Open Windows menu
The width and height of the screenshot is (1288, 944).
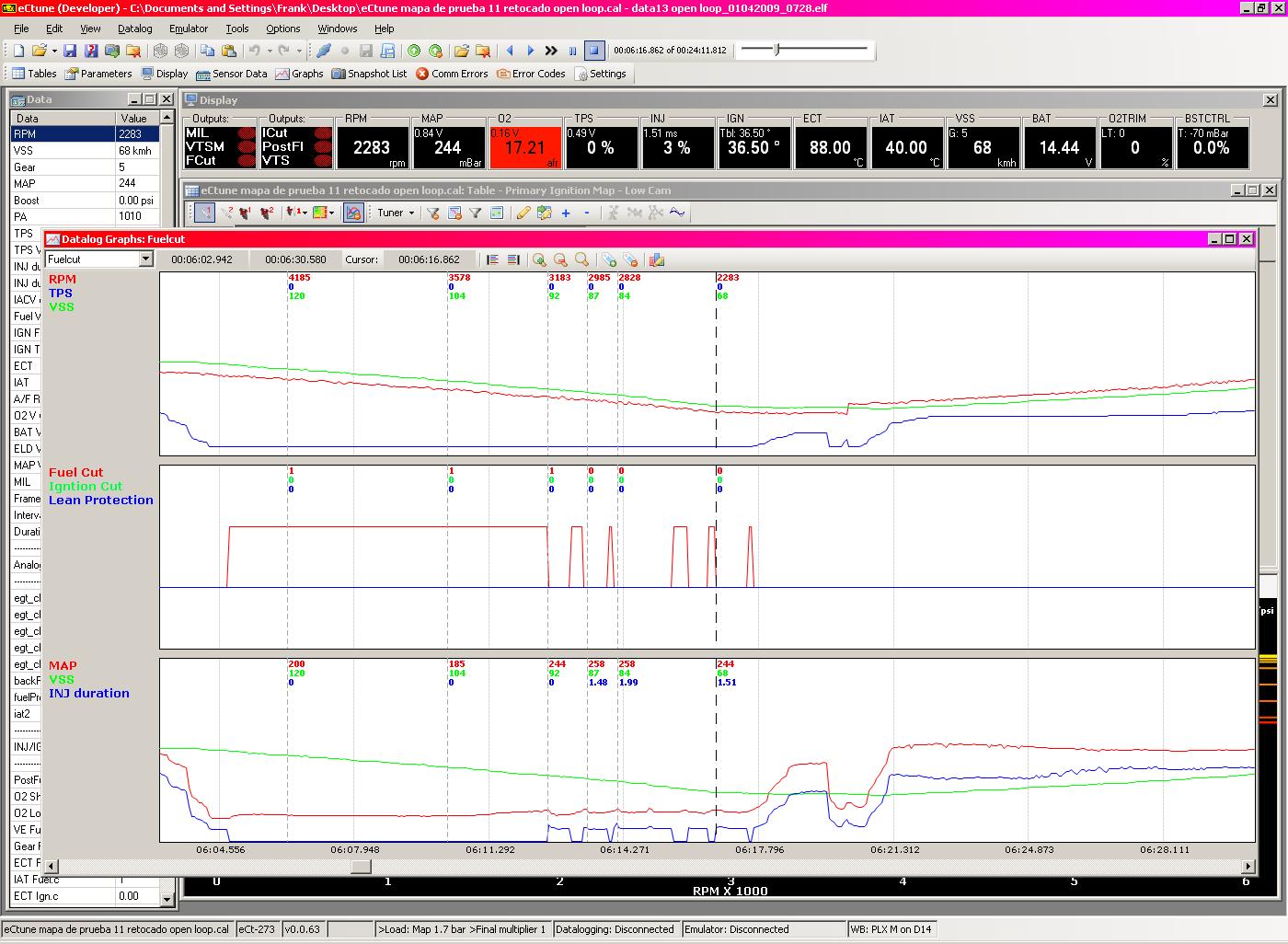coord(338,29)
